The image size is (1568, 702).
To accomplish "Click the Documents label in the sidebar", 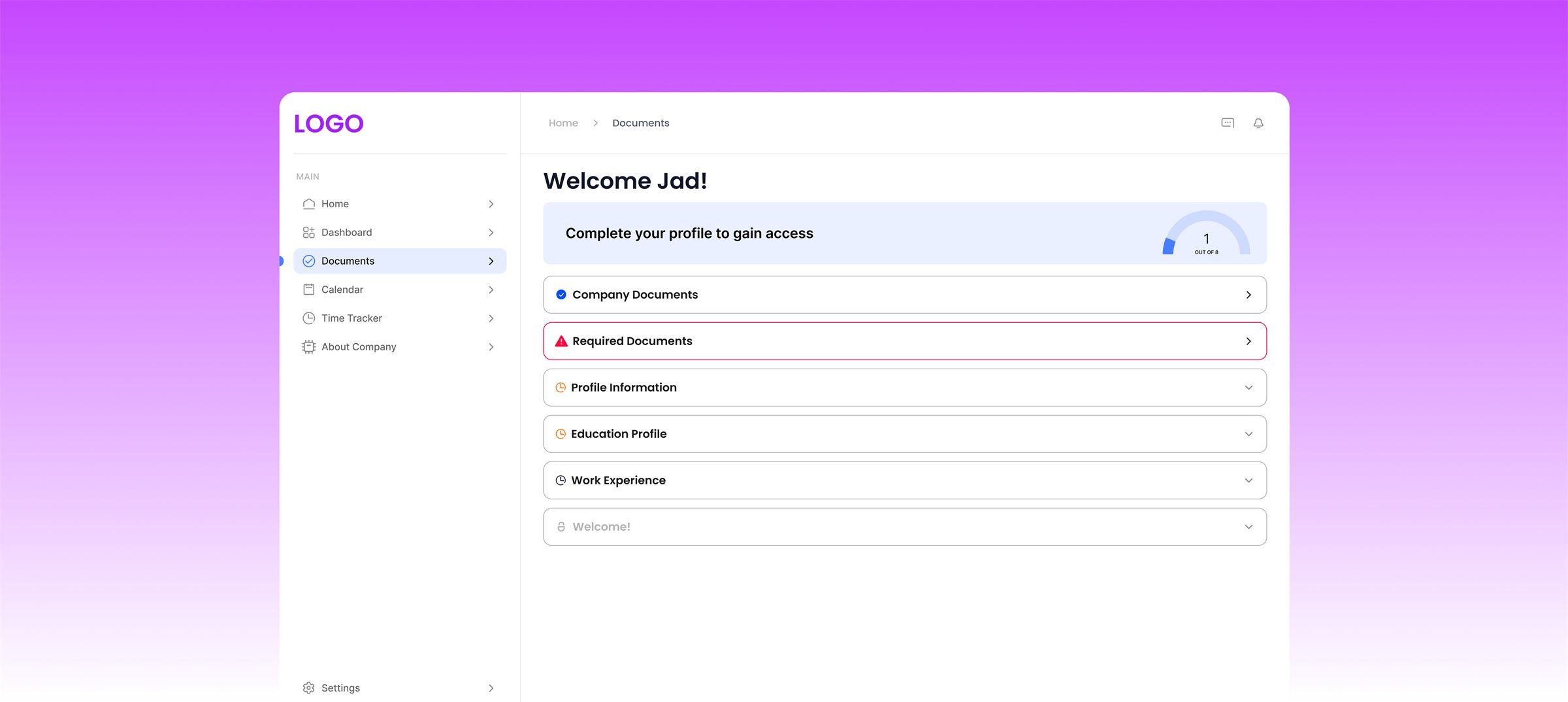I will click(348, 261).
